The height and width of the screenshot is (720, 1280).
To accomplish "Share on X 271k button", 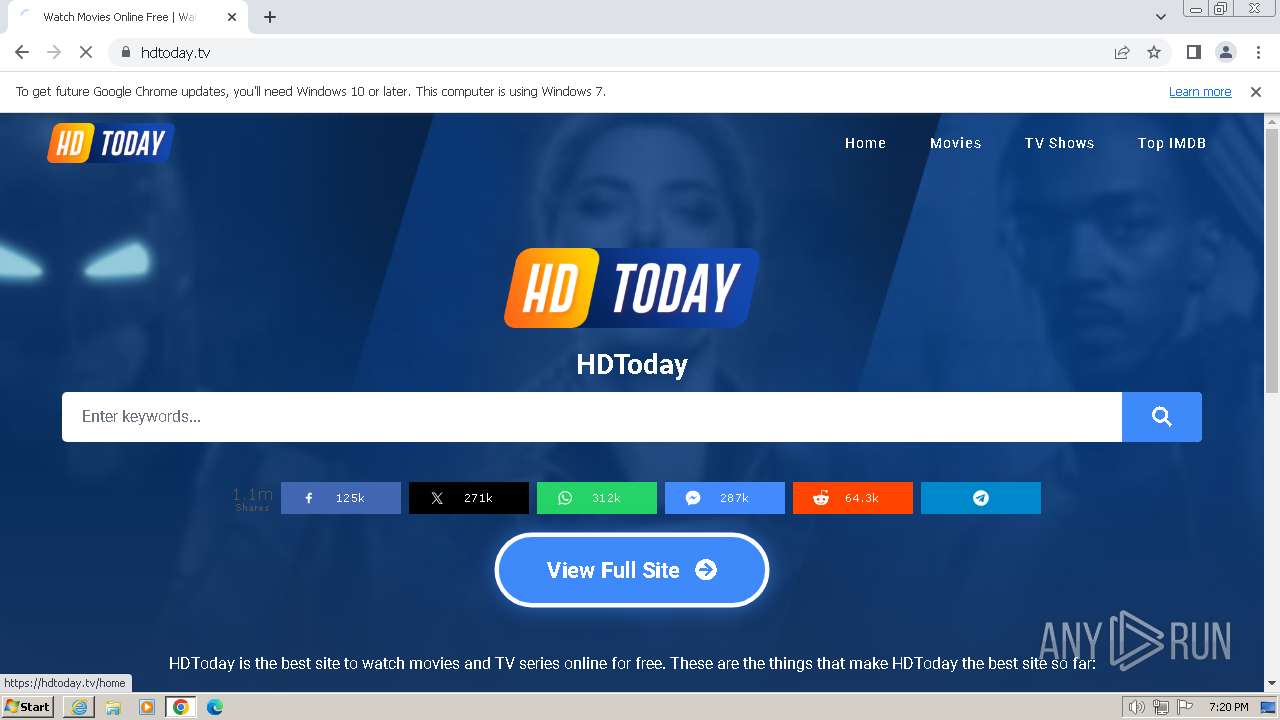I will point(469,498).
